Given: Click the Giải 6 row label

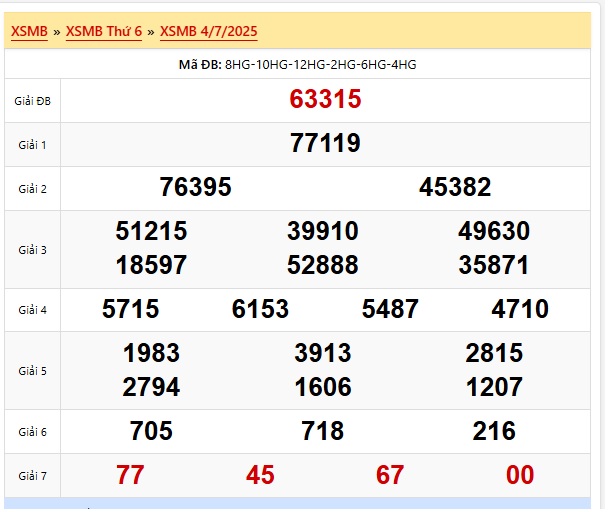Looking at the screenshot, I should point(33,432).
